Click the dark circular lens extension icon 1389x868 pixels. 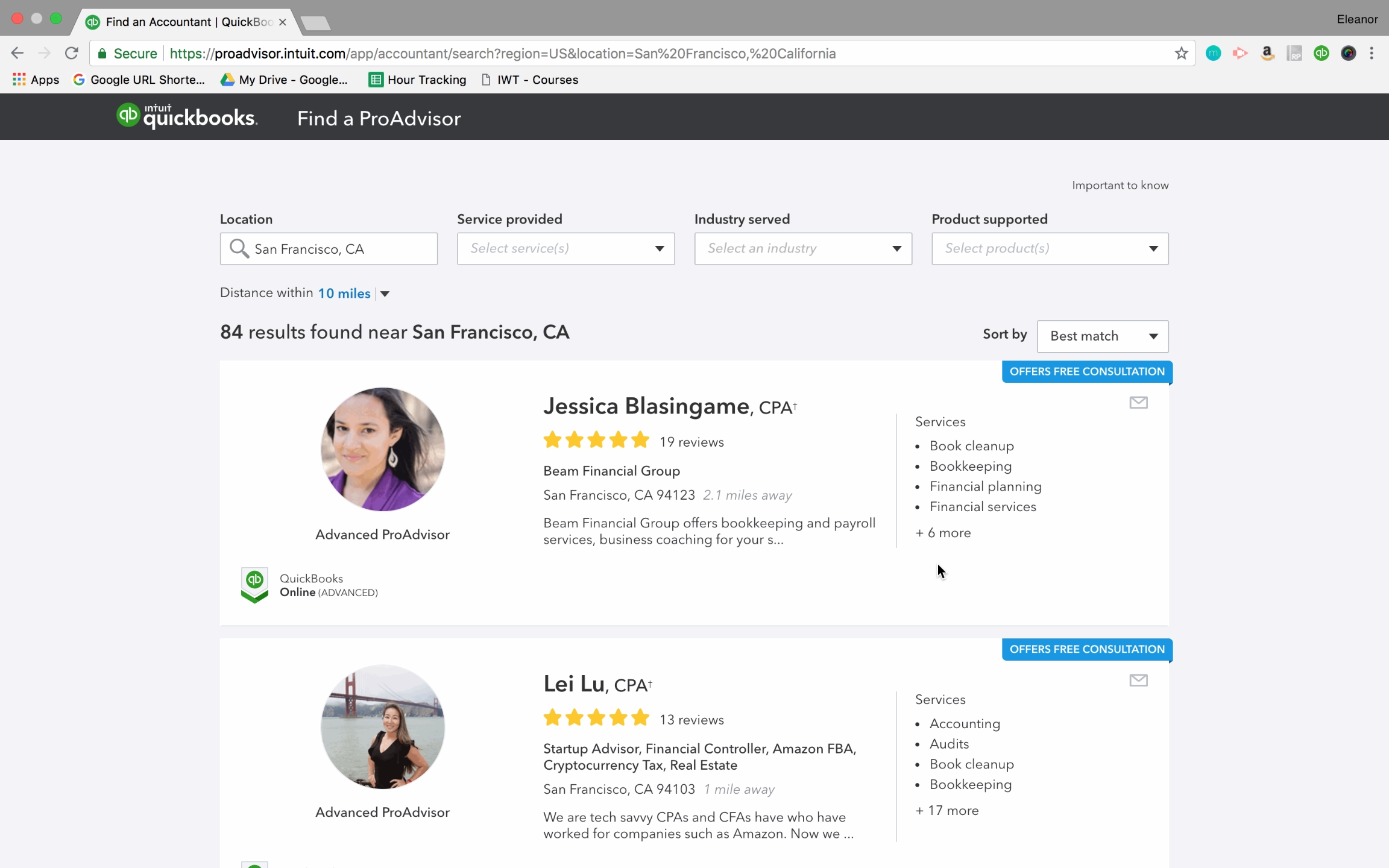tap(1348, 53)
